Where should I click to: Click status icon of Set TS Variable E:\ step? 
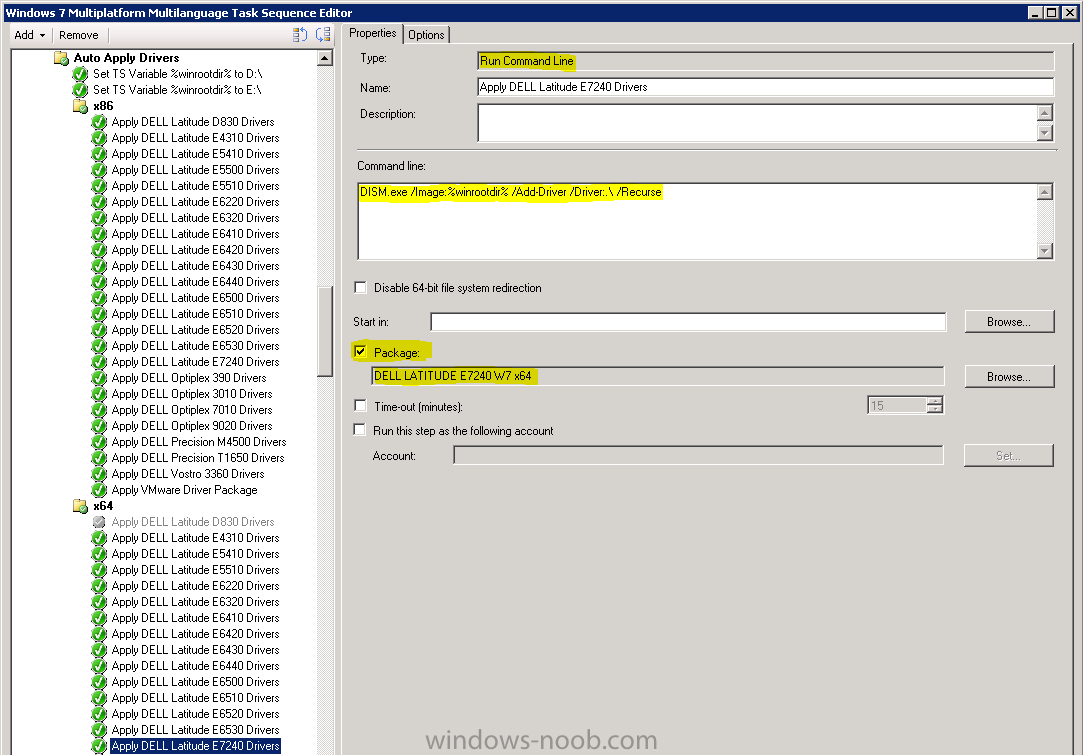coord(81,90)
